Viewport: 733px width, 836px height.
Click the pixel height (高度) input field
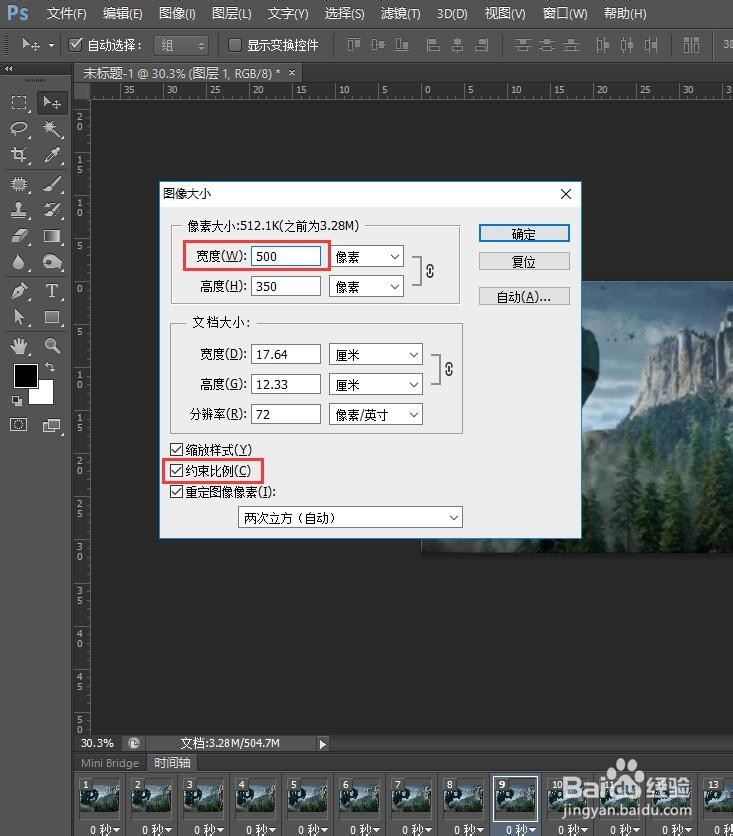(286, 287)
